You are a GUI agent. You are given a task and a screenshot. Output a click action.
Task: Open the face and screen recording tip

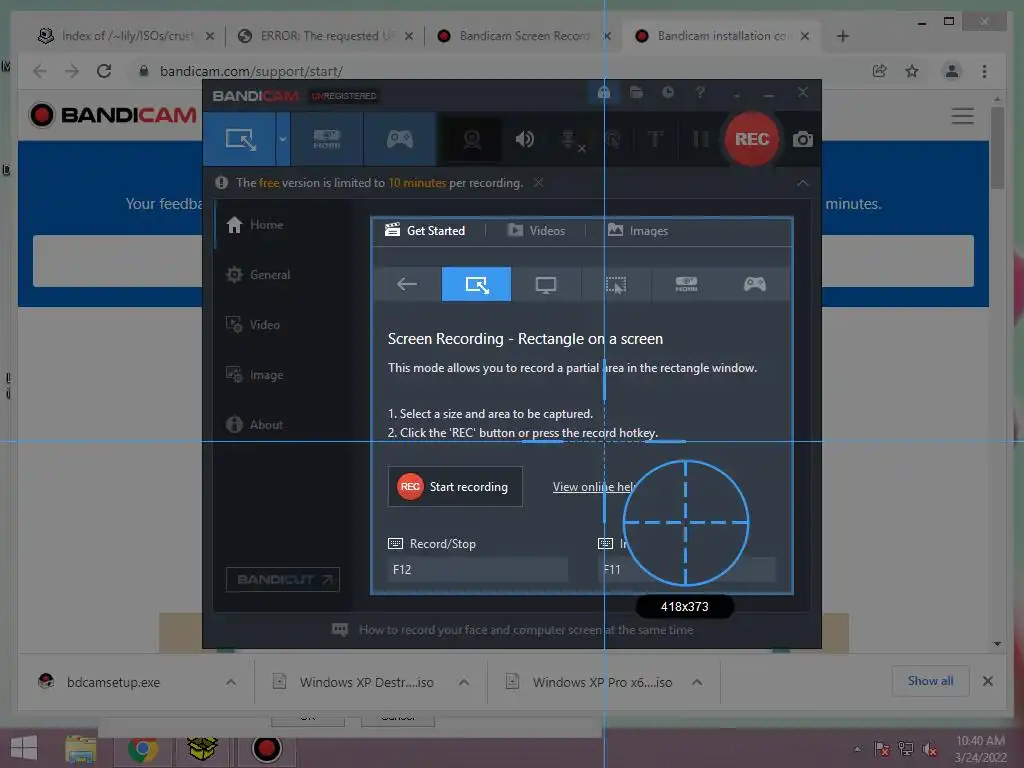(513, 630)
